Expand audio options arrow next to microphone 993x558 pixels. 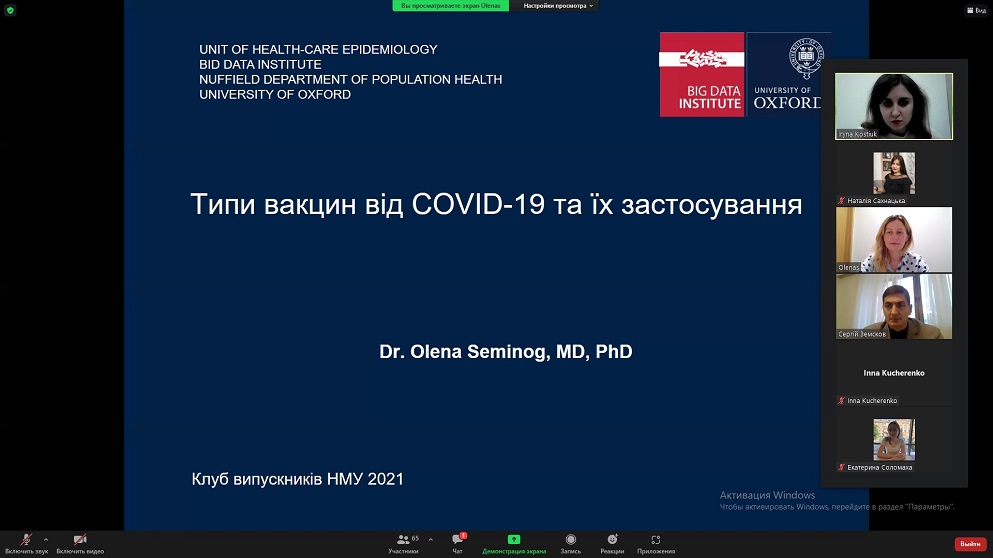click(x=46, y=539)
